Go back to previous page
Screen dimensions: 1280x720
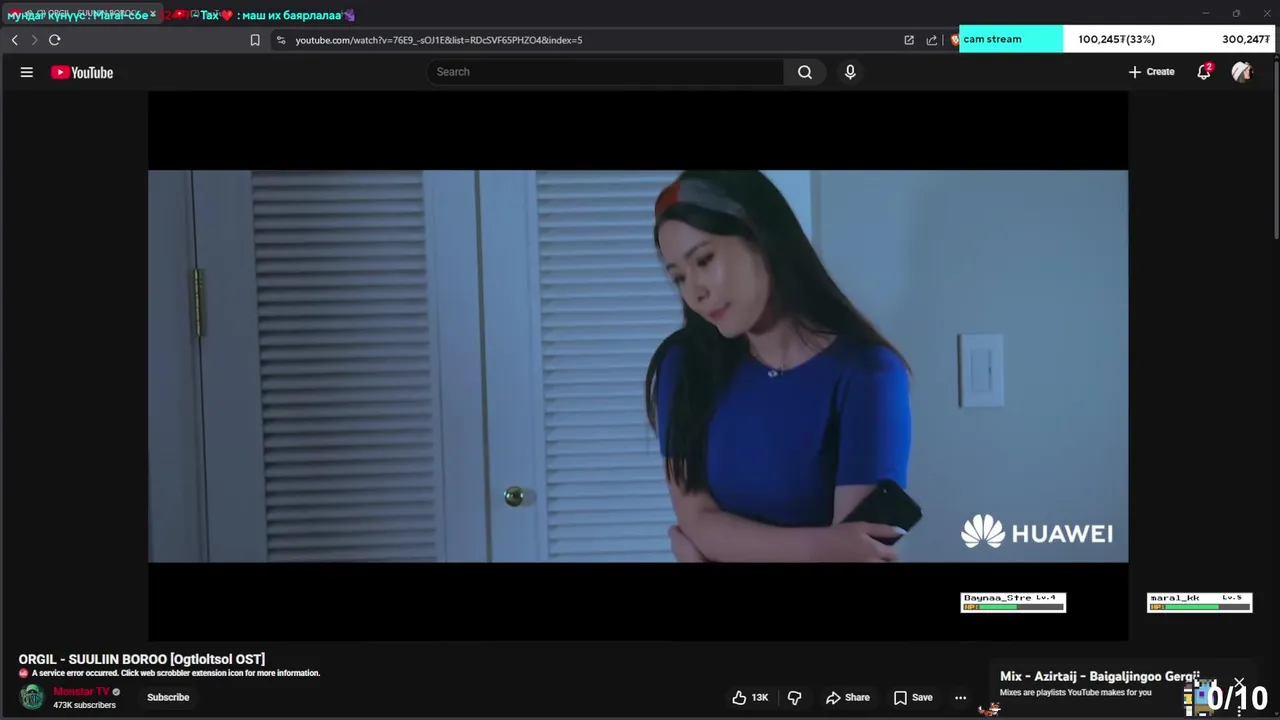point(14,40)
